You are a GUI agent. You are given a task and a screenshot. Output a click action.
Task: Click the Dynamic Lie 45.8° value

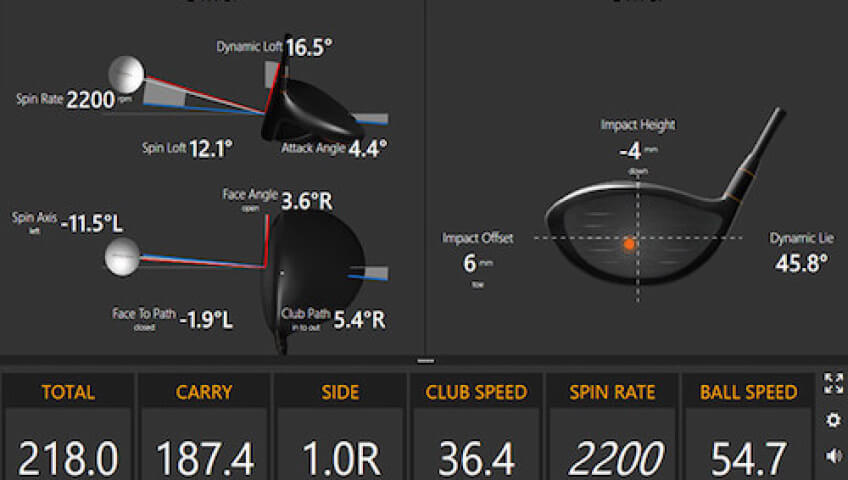801,264
